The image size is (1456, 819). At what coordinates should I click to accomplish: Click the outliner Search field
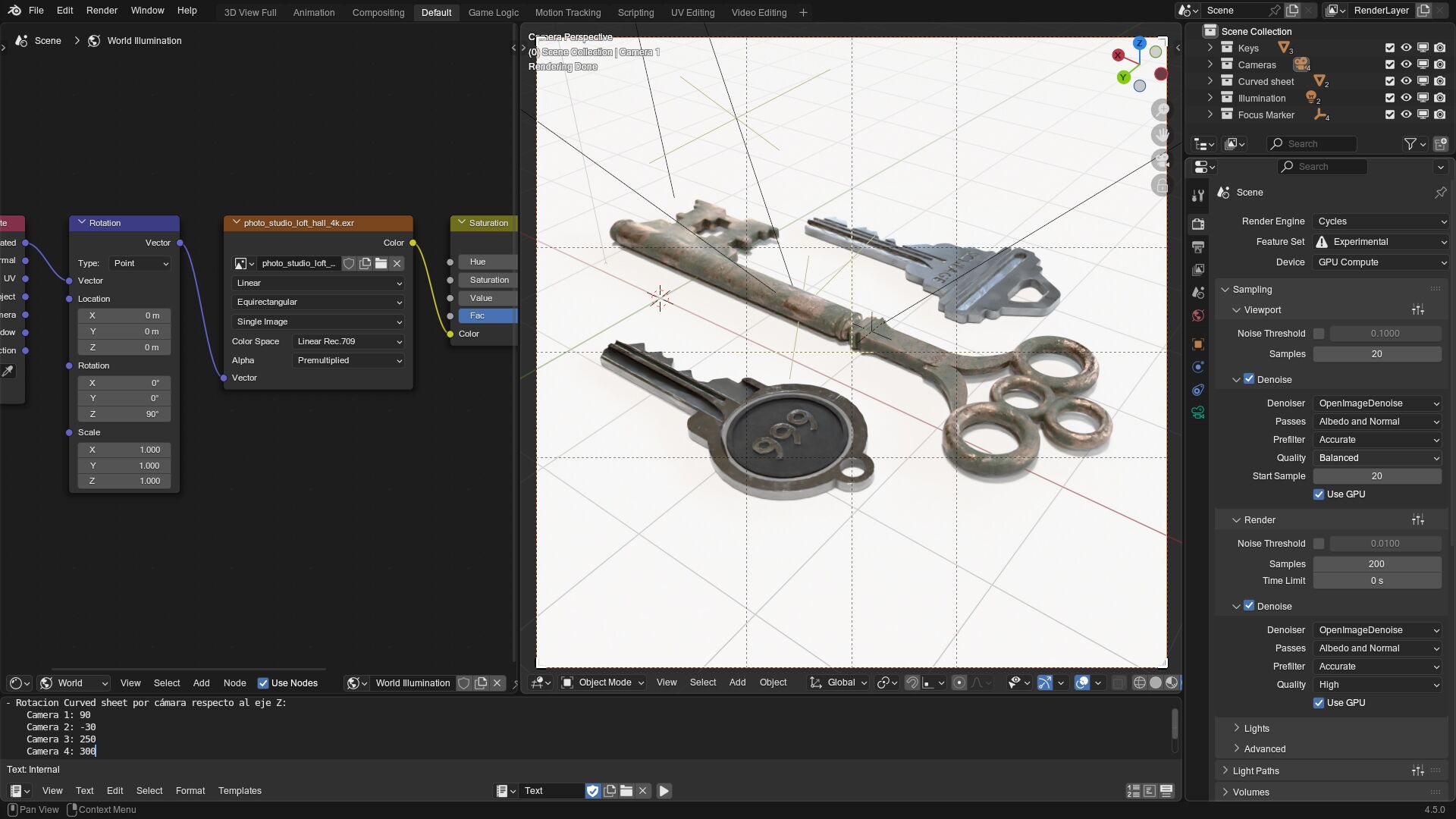pos(1312,144)
